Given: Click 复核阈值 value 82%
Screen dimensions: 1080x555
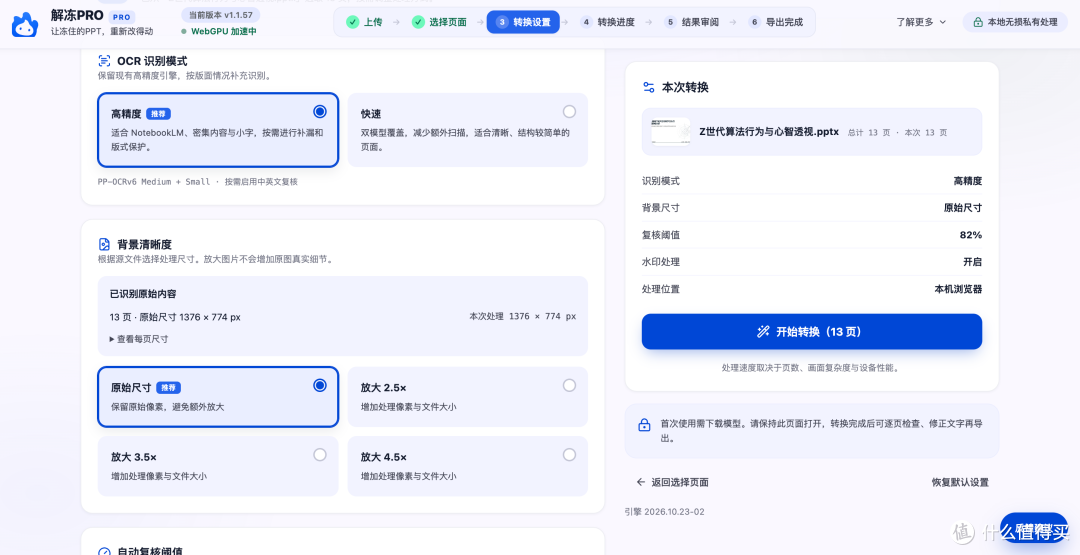Looking at the screenshot, I should (970, 235).
